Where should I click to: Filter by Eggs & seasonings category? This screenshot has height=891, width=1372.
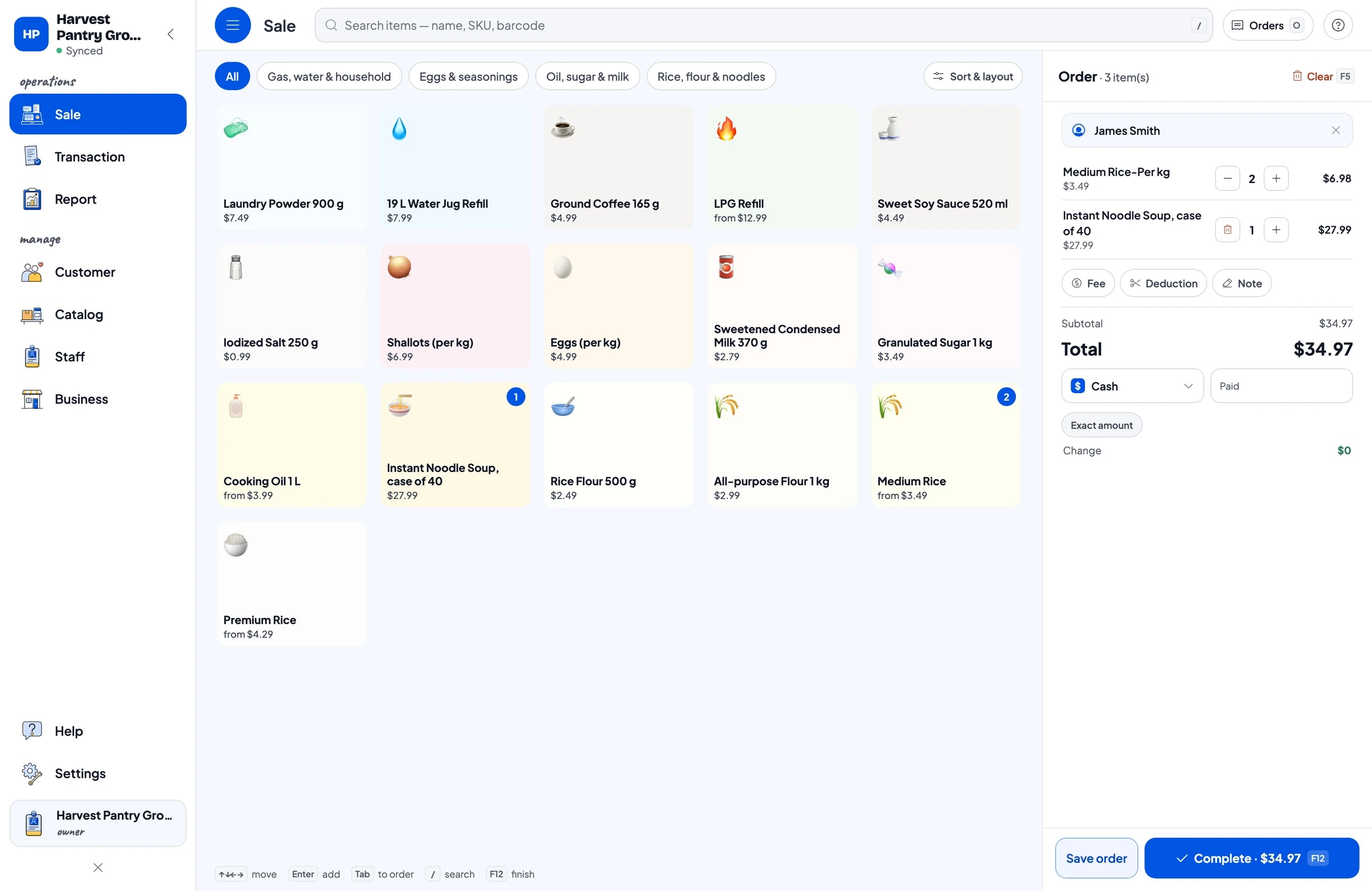468,77
